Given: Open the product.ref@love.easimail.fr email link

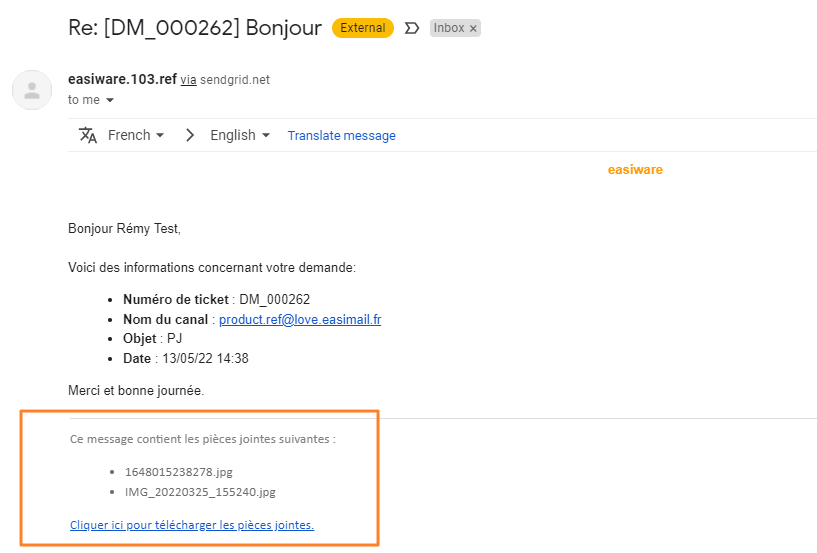Looking at the screenshot, I should coord(300,319).
